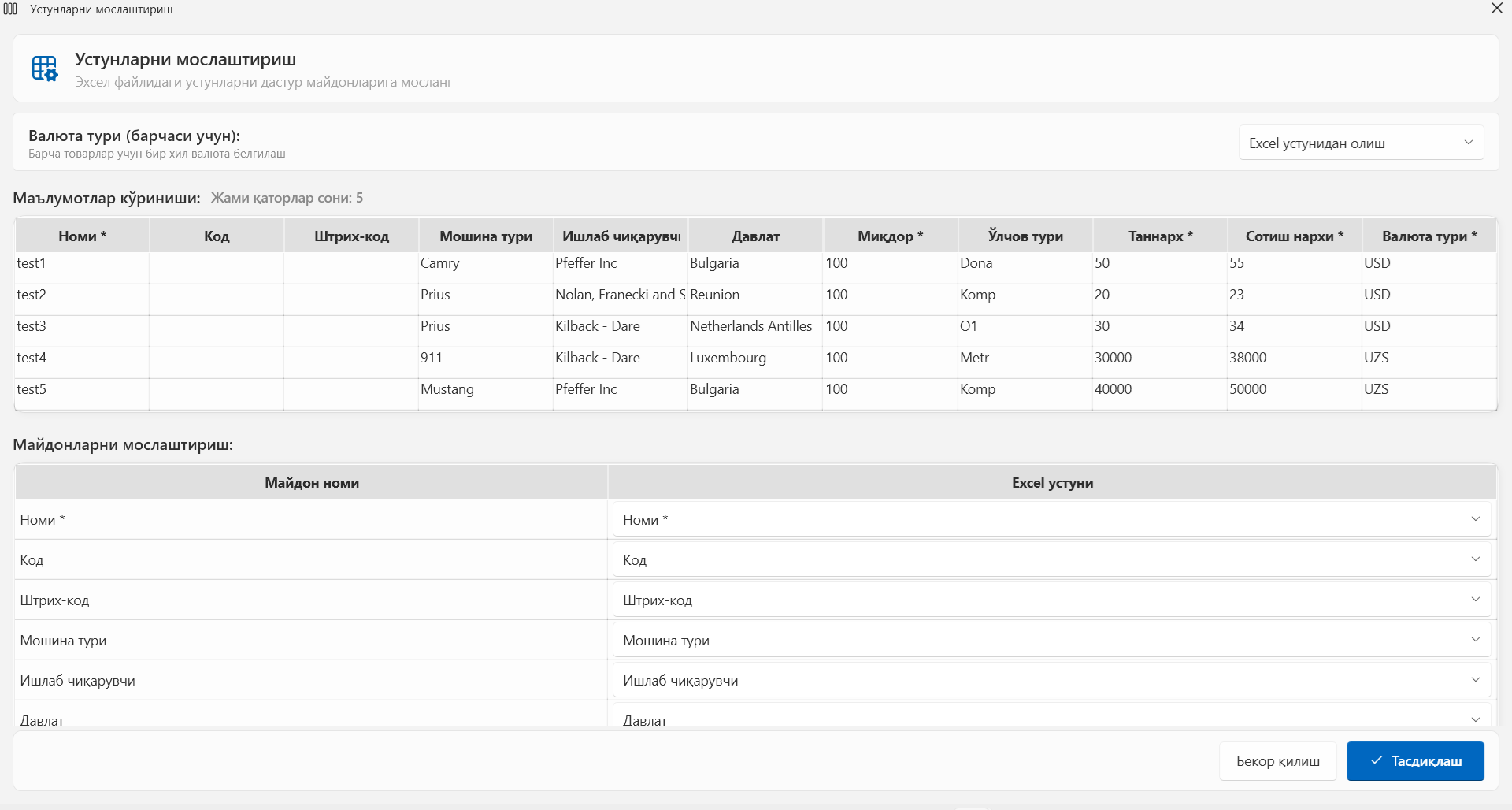Click the 'Код' preview column header
The width and height of the screenshot is (1512, 810).
tap(217, 236)
